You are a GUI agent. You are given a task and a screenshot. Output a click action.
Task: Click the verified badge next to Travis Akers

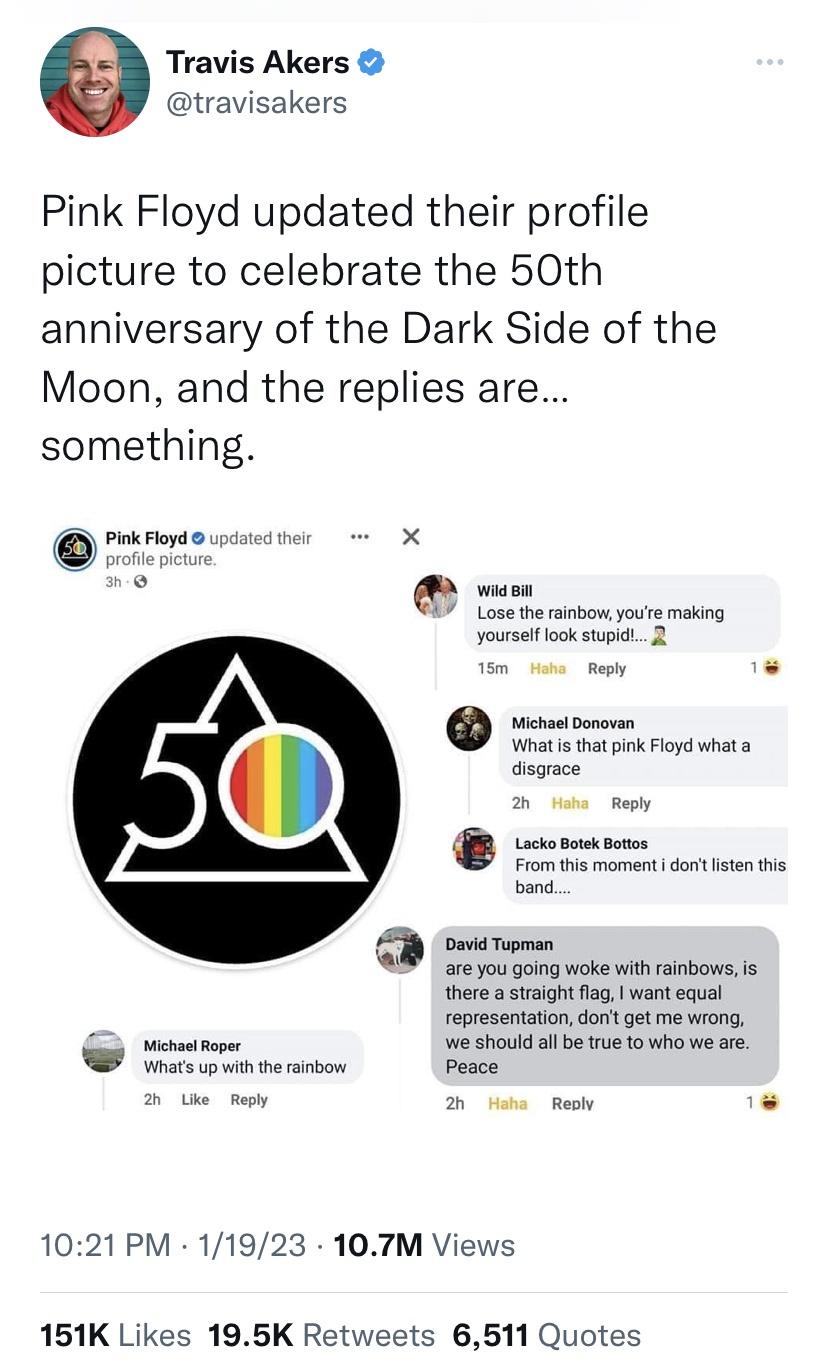point(371,63)
